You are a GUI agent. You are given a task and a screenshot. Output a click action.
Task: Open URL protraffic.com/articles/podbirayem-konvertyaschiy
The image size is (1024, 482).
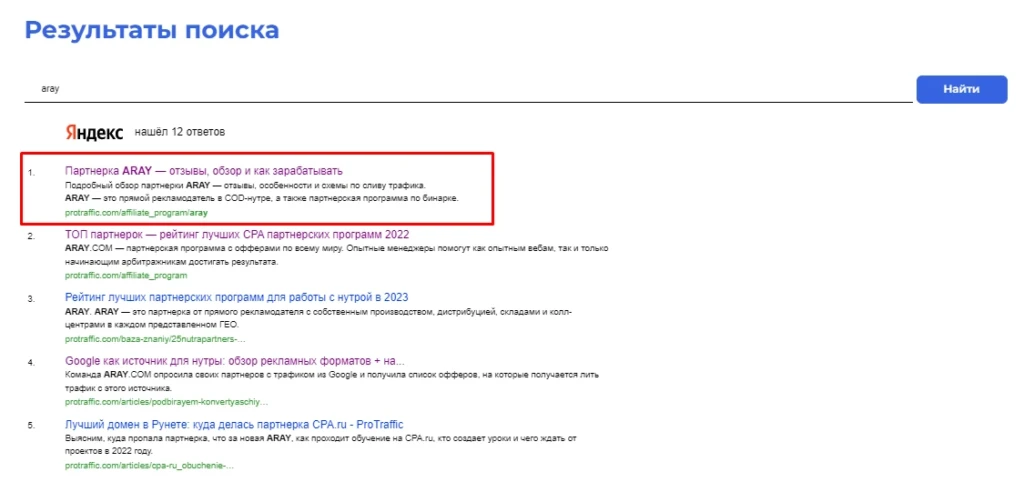click(x=167, y=402)
